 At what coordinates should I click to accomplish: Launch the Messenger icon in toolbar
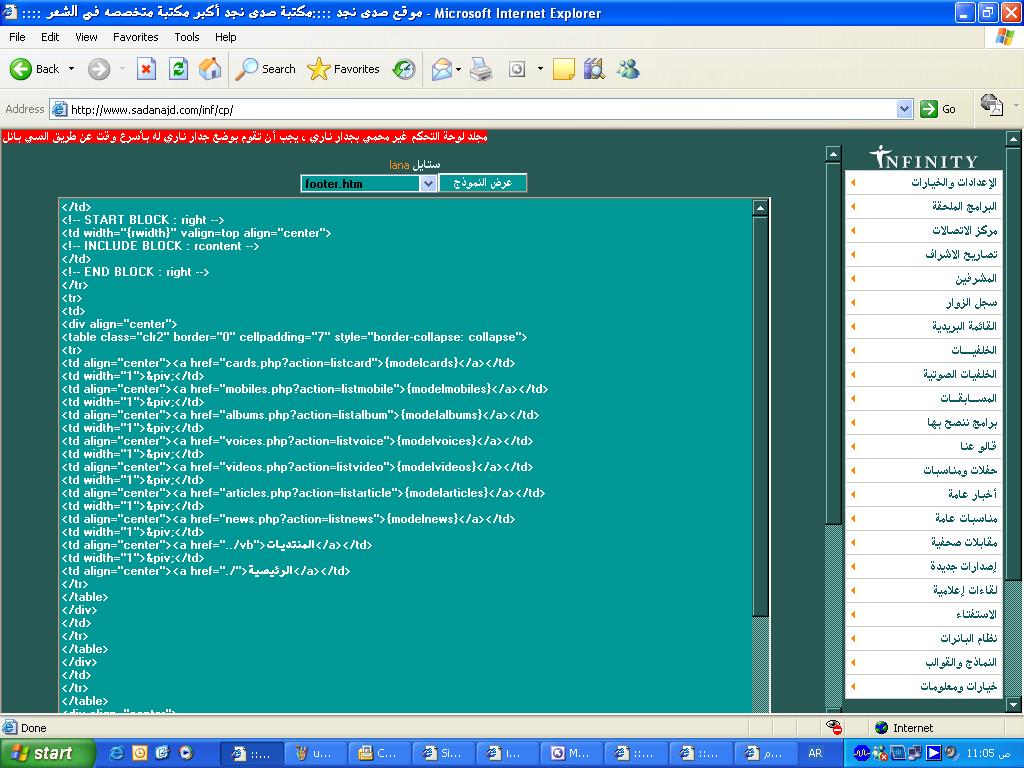coord(628,69)
